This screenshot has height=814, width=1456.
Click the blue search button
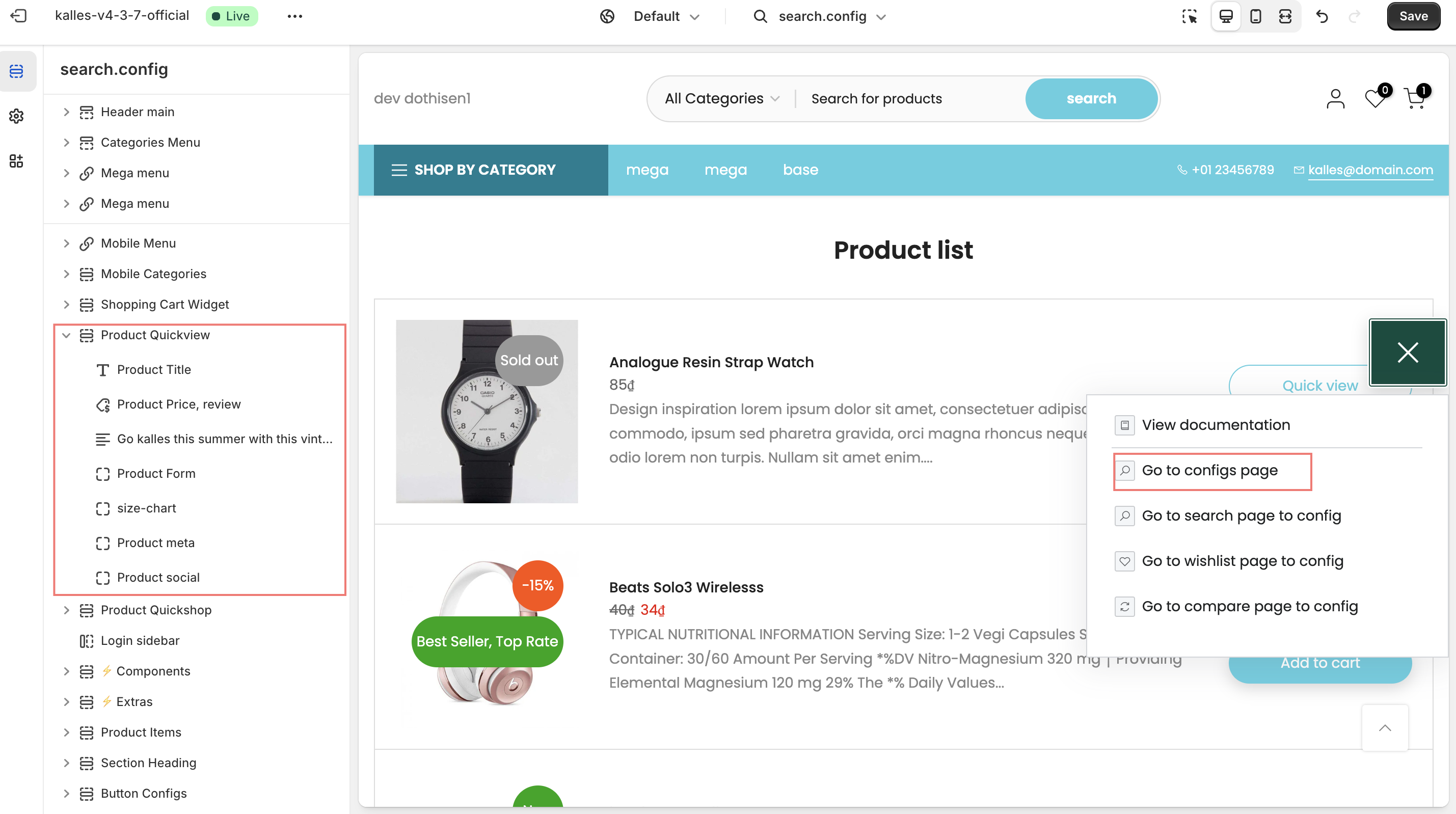pos(1091,98)
